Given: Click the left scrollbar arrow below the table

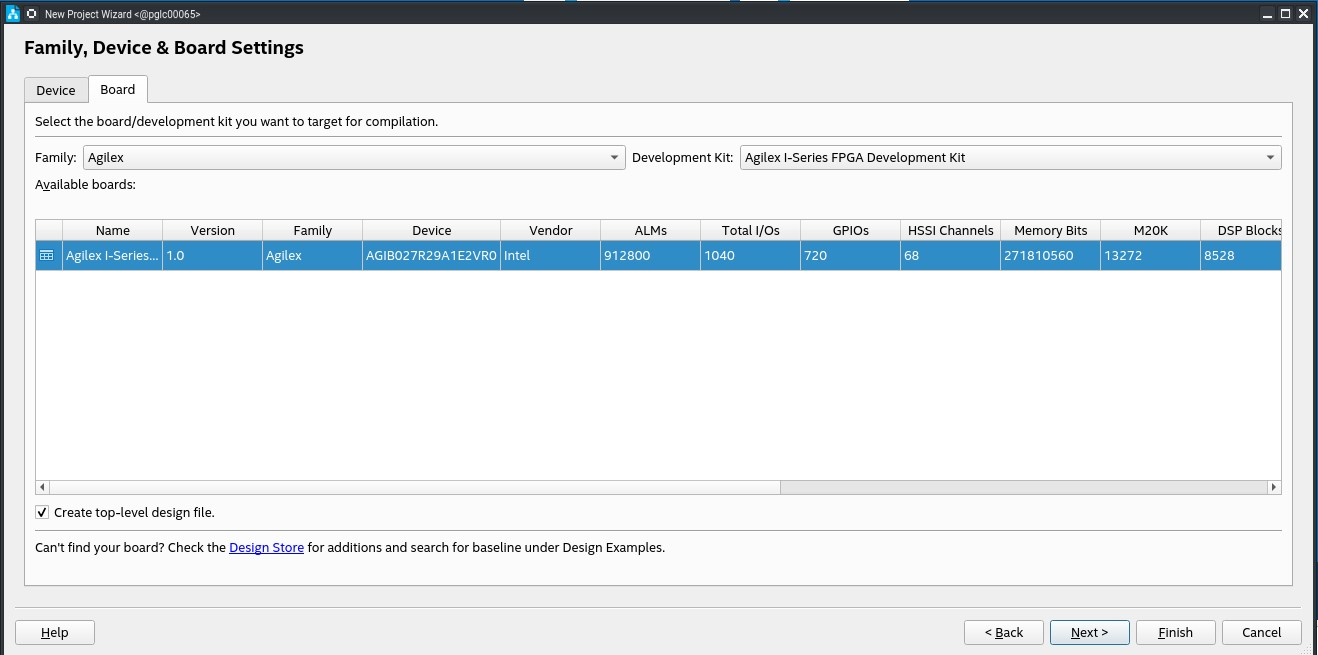Looking at the screenshot, I should click(42, 487).
